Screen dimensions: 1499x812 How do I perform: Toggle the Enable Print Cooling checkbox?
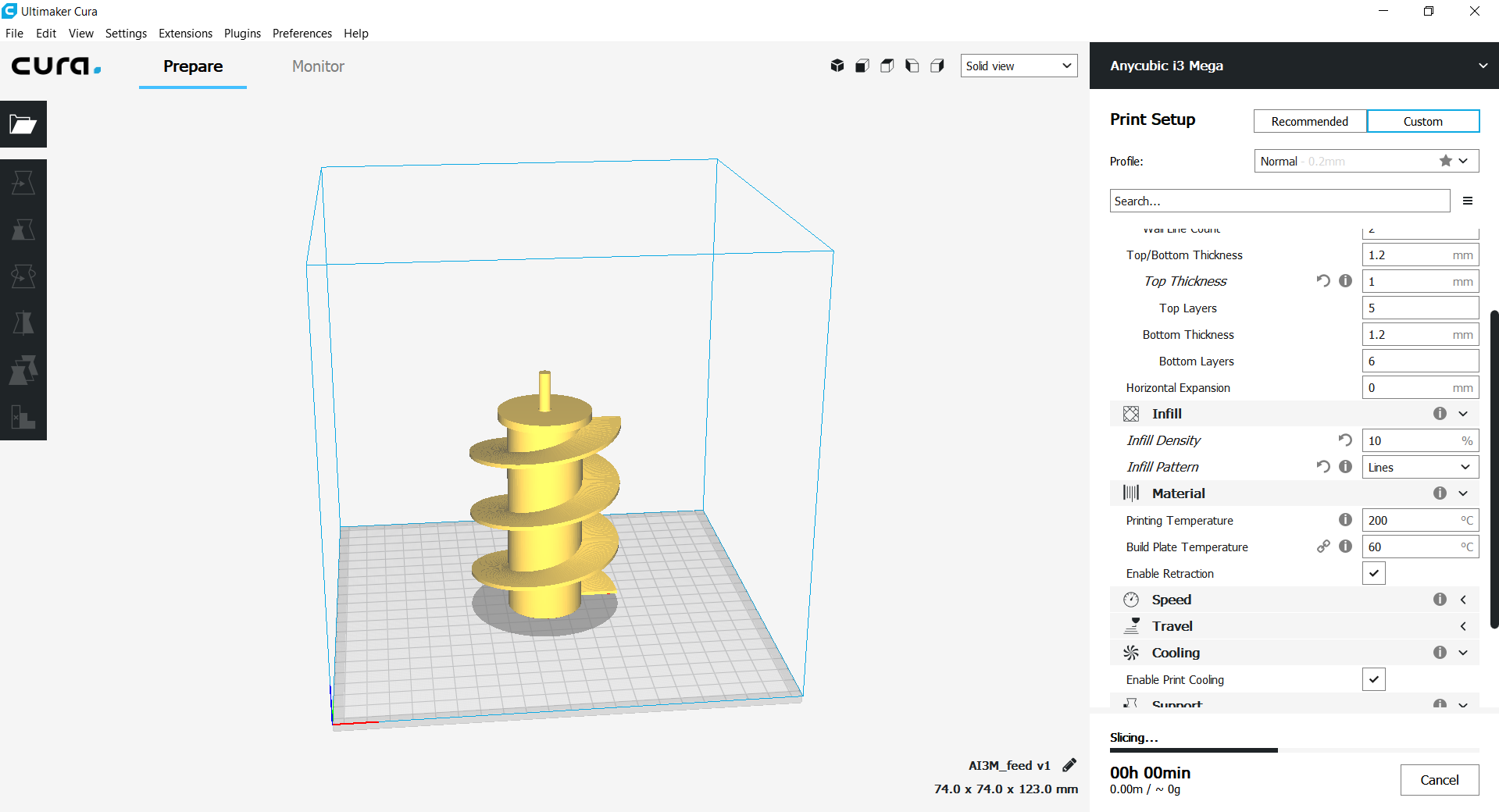click(1374, 679)
